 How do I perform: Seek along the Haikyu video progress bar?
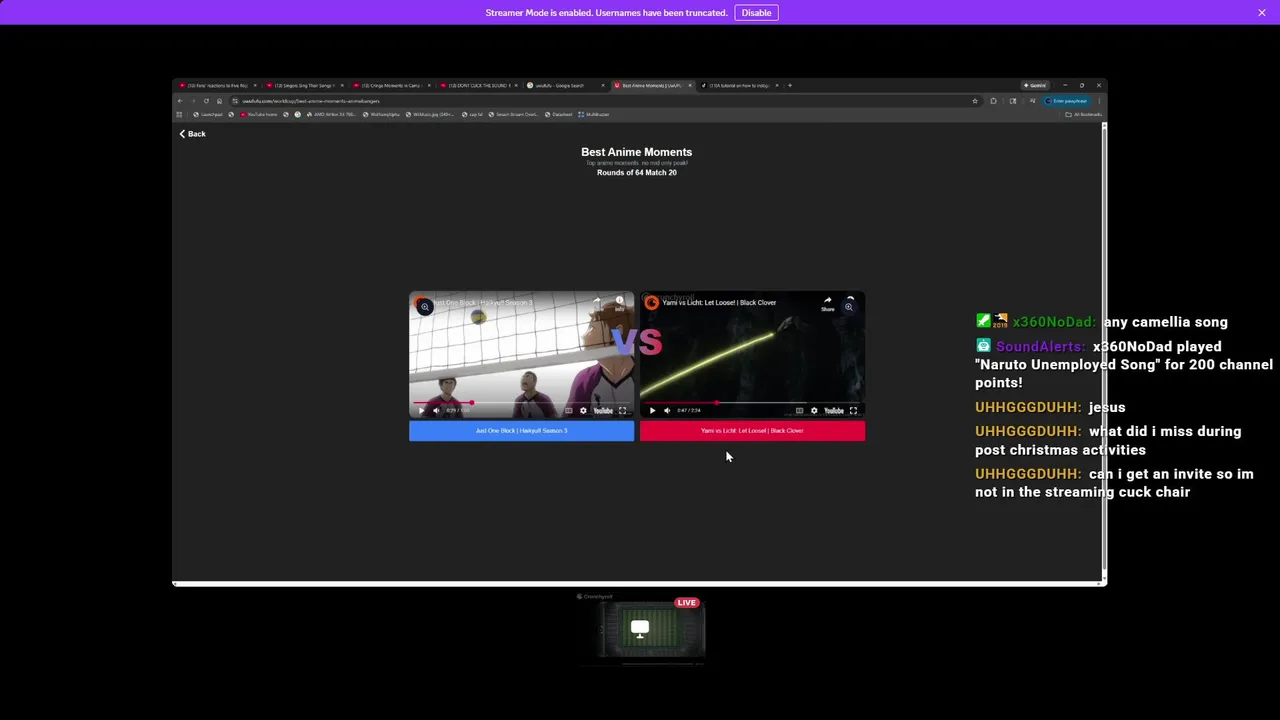521,402
